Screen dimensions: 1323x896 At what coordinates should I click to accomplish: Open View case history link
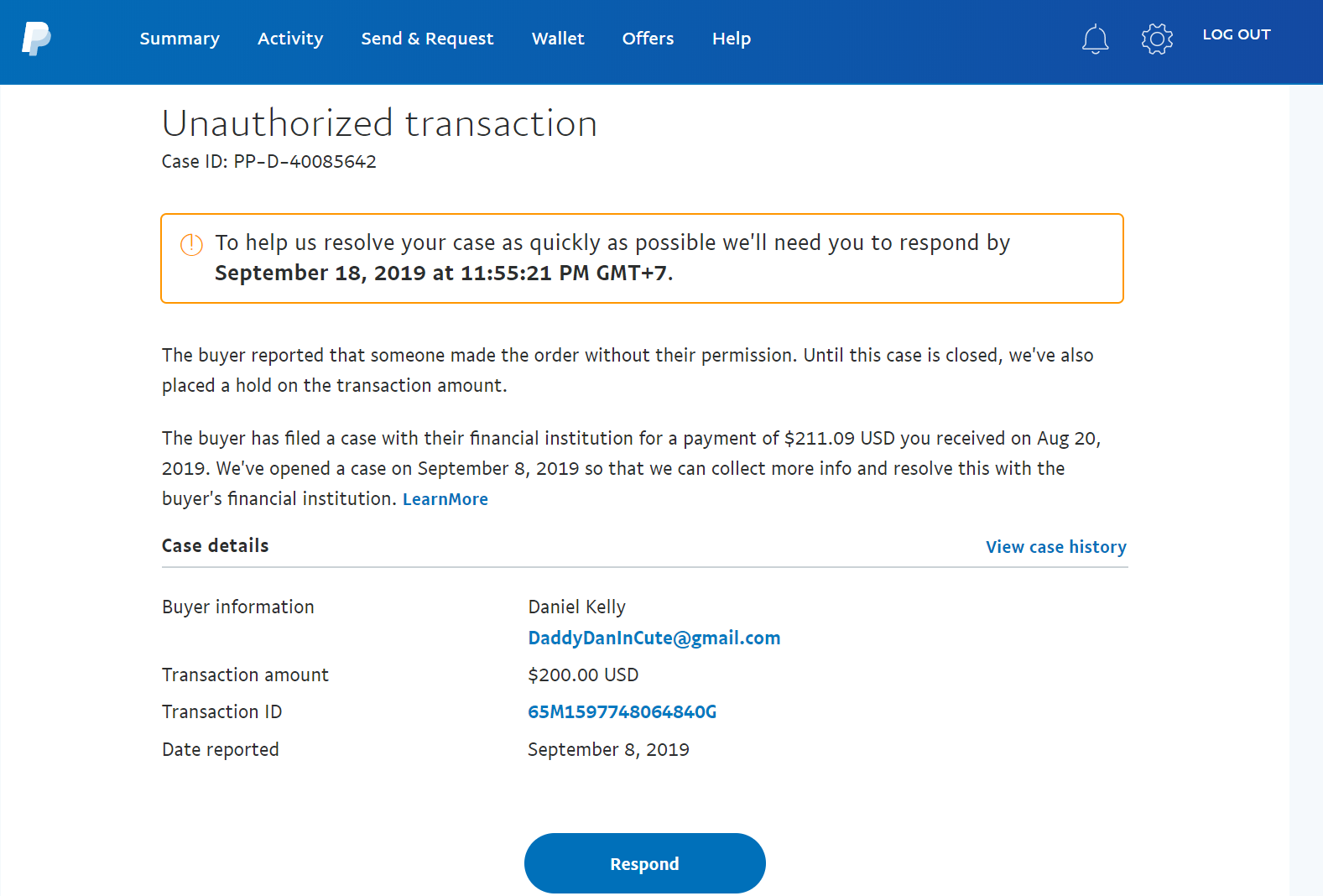(1055, 547)
